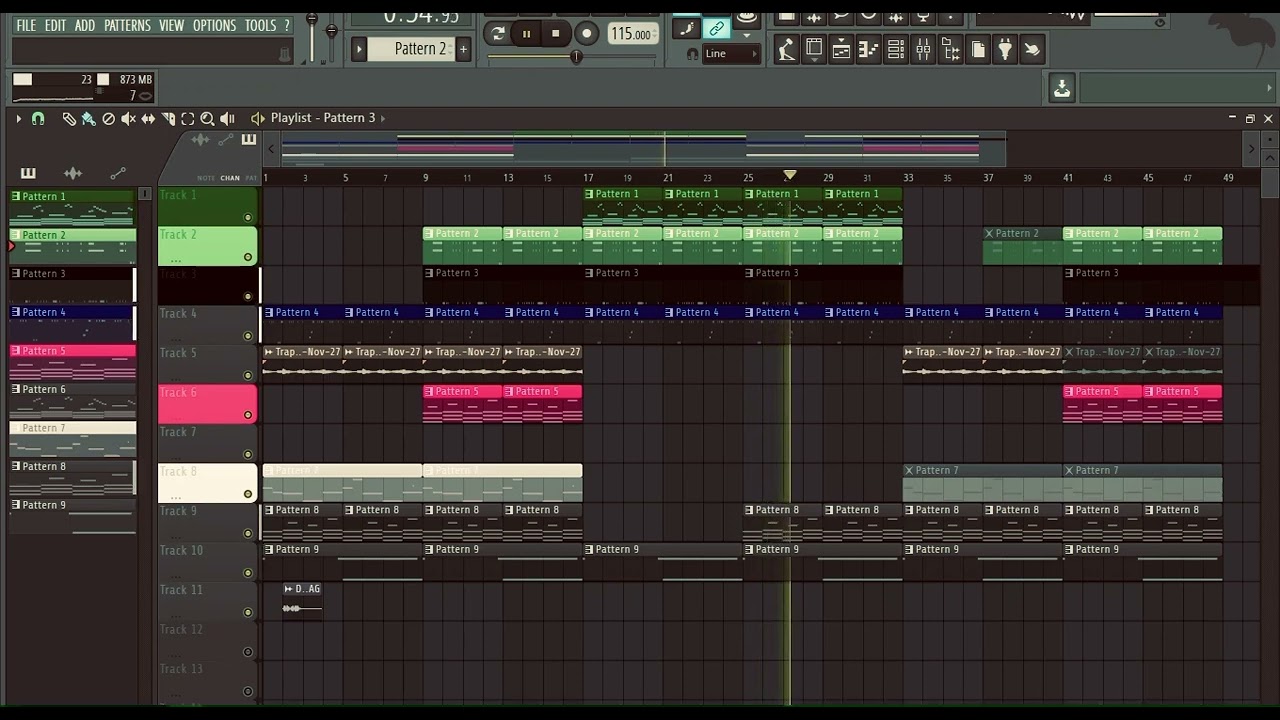Open the Mixer from main toolbar

click(x=923, y=49)
